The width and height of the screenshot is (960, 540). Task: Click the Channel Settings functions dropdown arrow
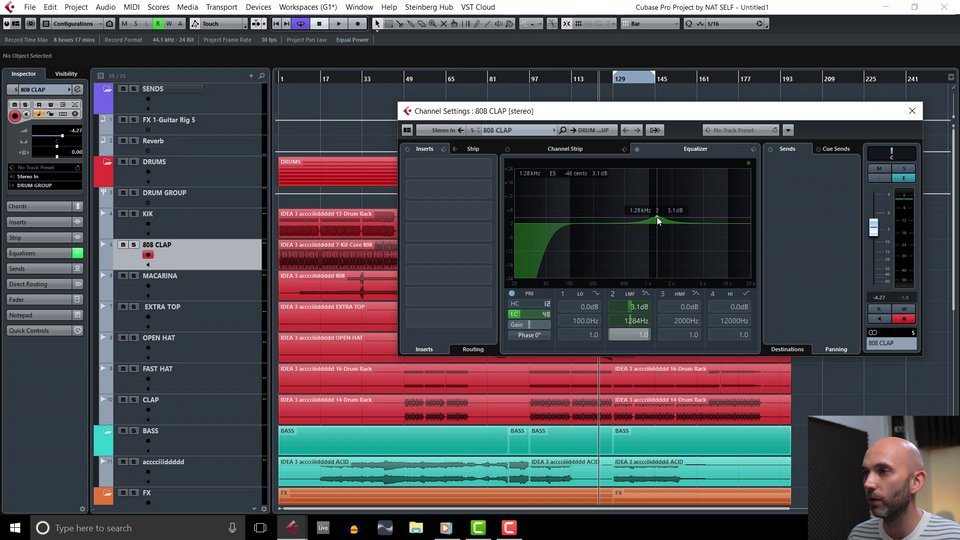(x=788, y=130)
